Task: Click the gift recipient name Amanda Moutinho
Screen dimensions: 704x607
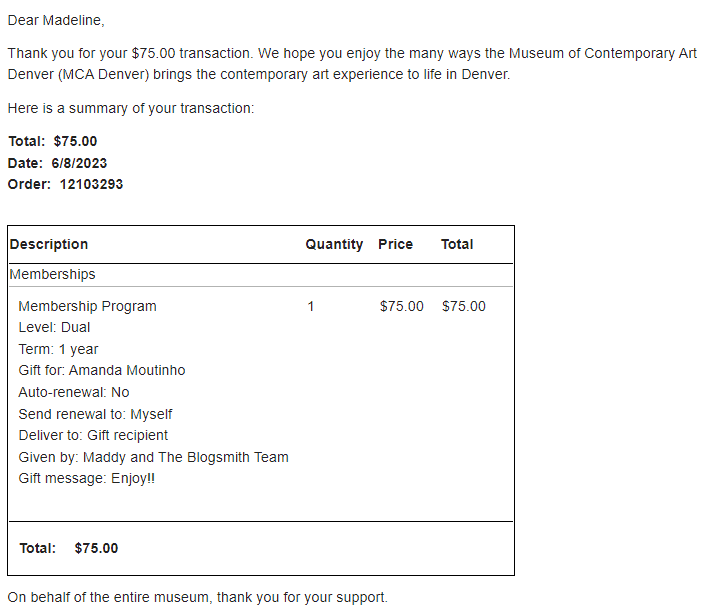Action: pos(127,370)
